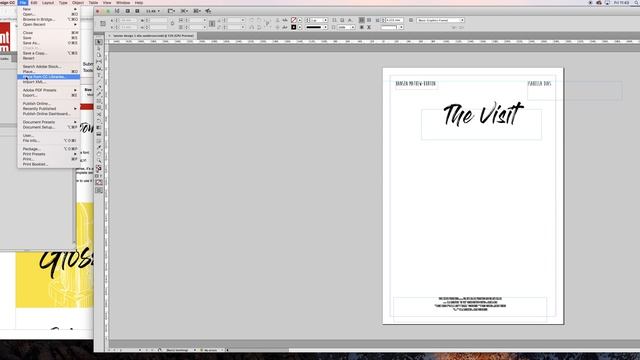
Task: Select the Gap tool
Action: point(99,62)
